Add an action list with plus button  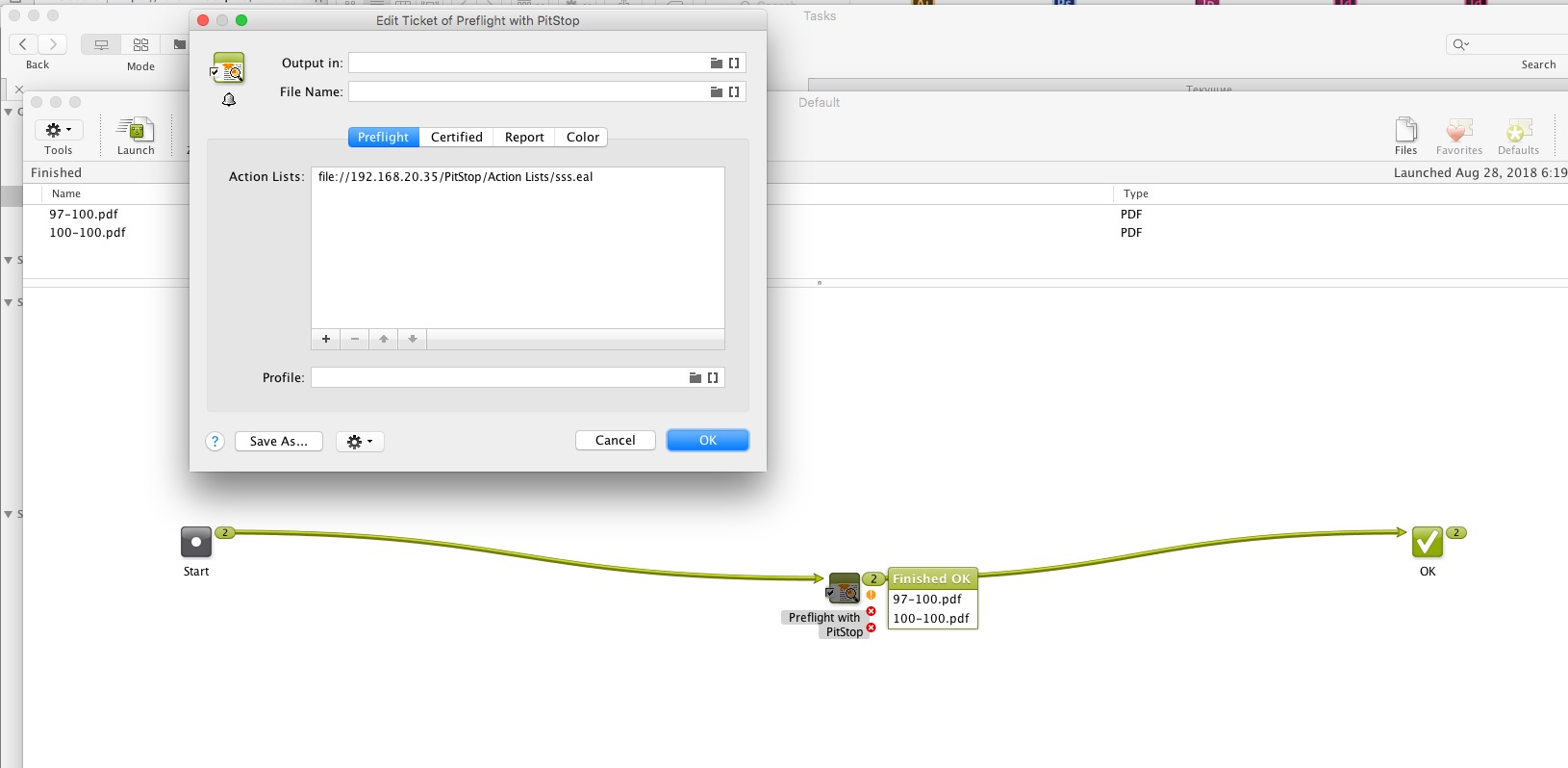(326, 339)
